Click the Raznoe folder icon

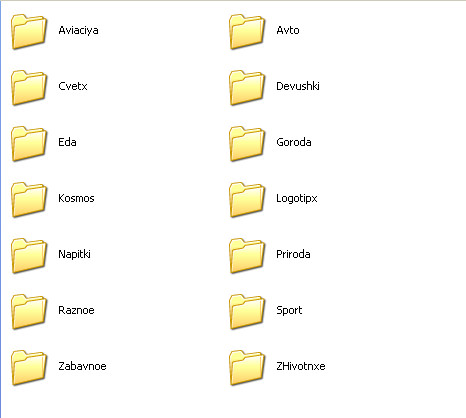click(29, 312)
